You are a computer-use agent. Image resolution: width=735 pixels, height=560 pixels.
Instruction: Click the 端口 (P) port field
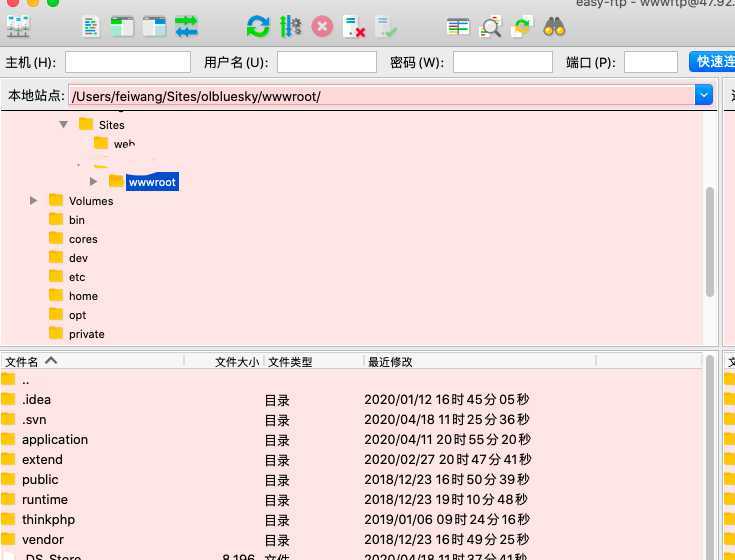pos(651,62)
